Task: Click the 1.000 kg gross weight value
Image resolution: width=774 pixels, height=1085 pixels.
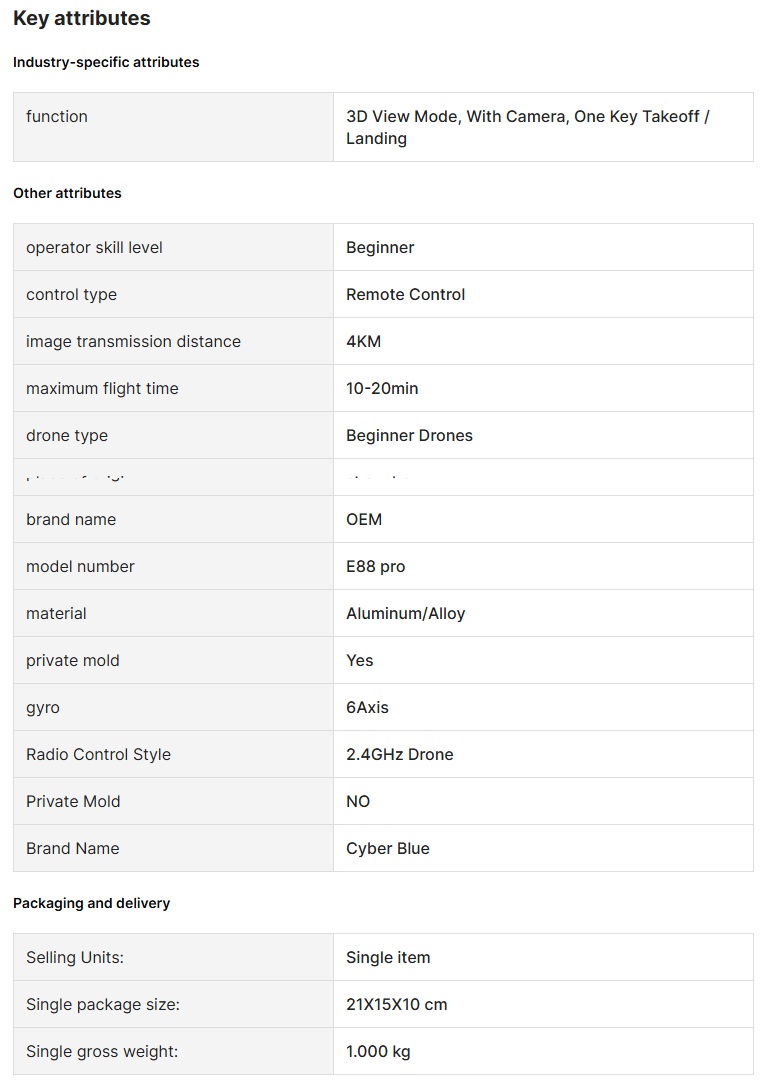Action: point(378,1051)
